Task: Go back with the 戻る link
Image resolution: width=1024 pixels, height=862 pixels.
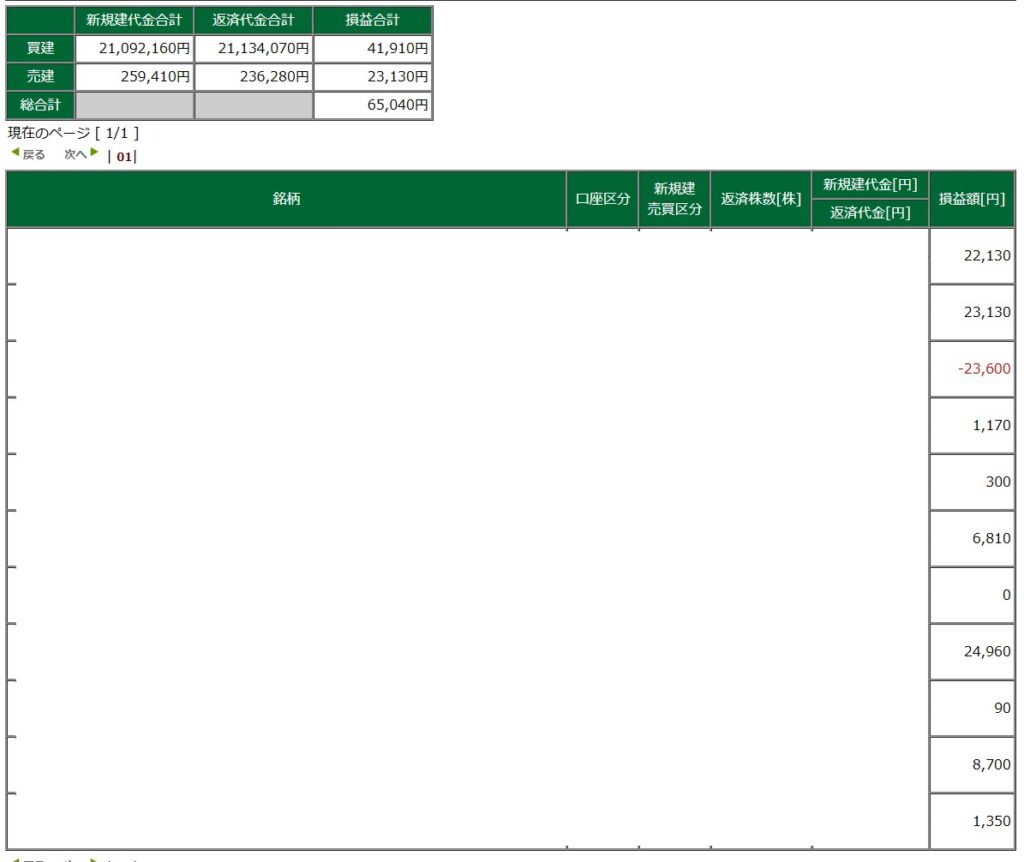Action: pyautogui.click(x=34, y=155)
